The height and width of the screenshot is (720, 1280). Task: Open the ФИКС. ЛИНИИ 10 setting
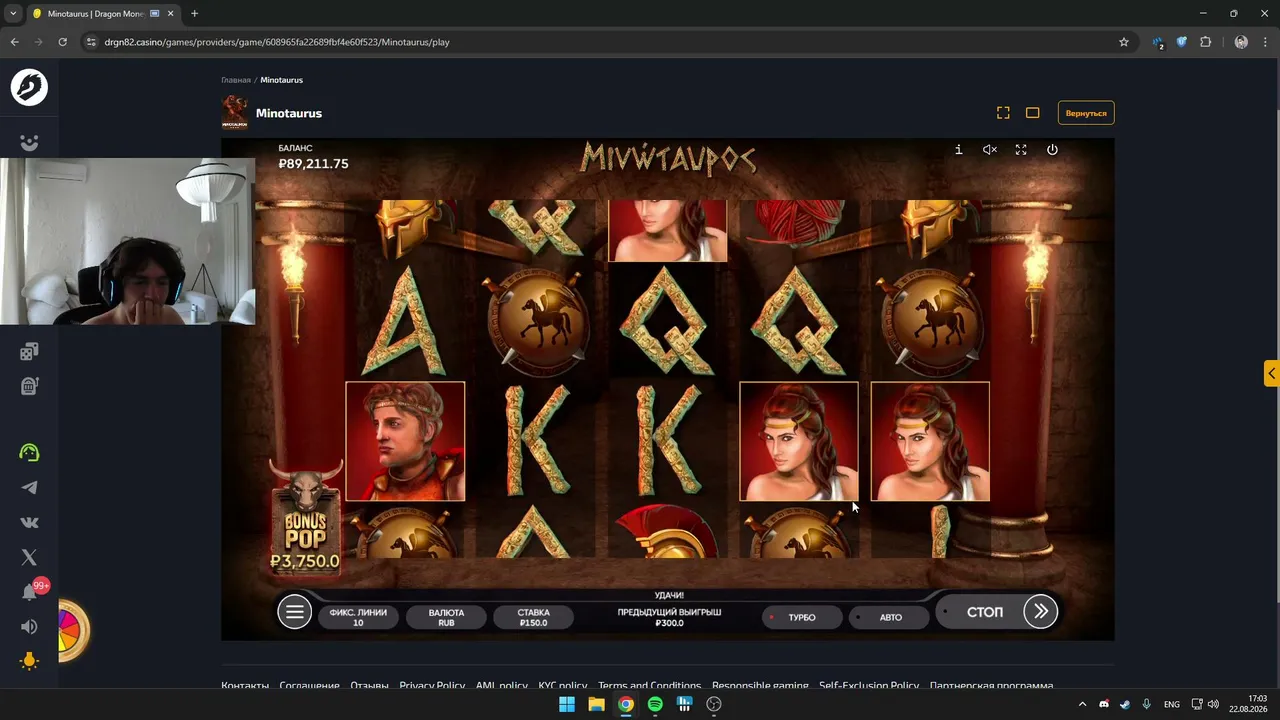[358, 617]
